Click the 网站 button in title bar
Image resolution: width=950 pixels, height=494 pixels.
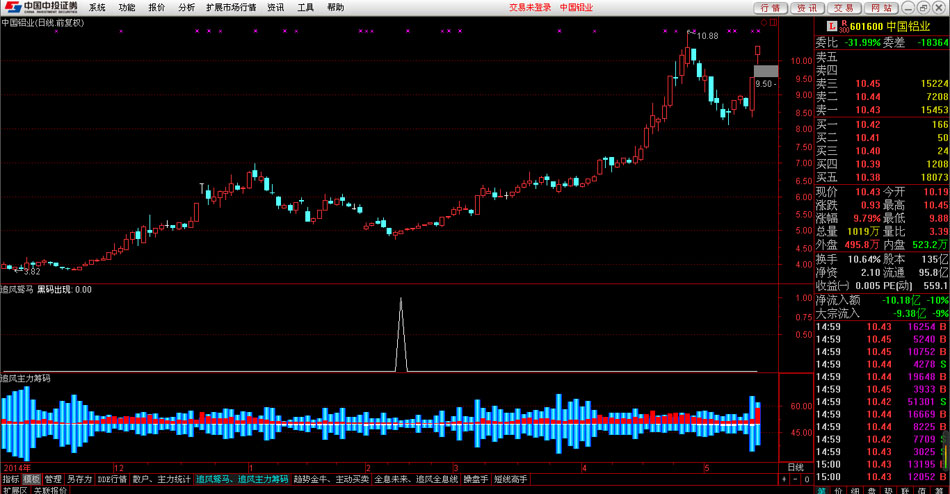[x=881, y=8]
